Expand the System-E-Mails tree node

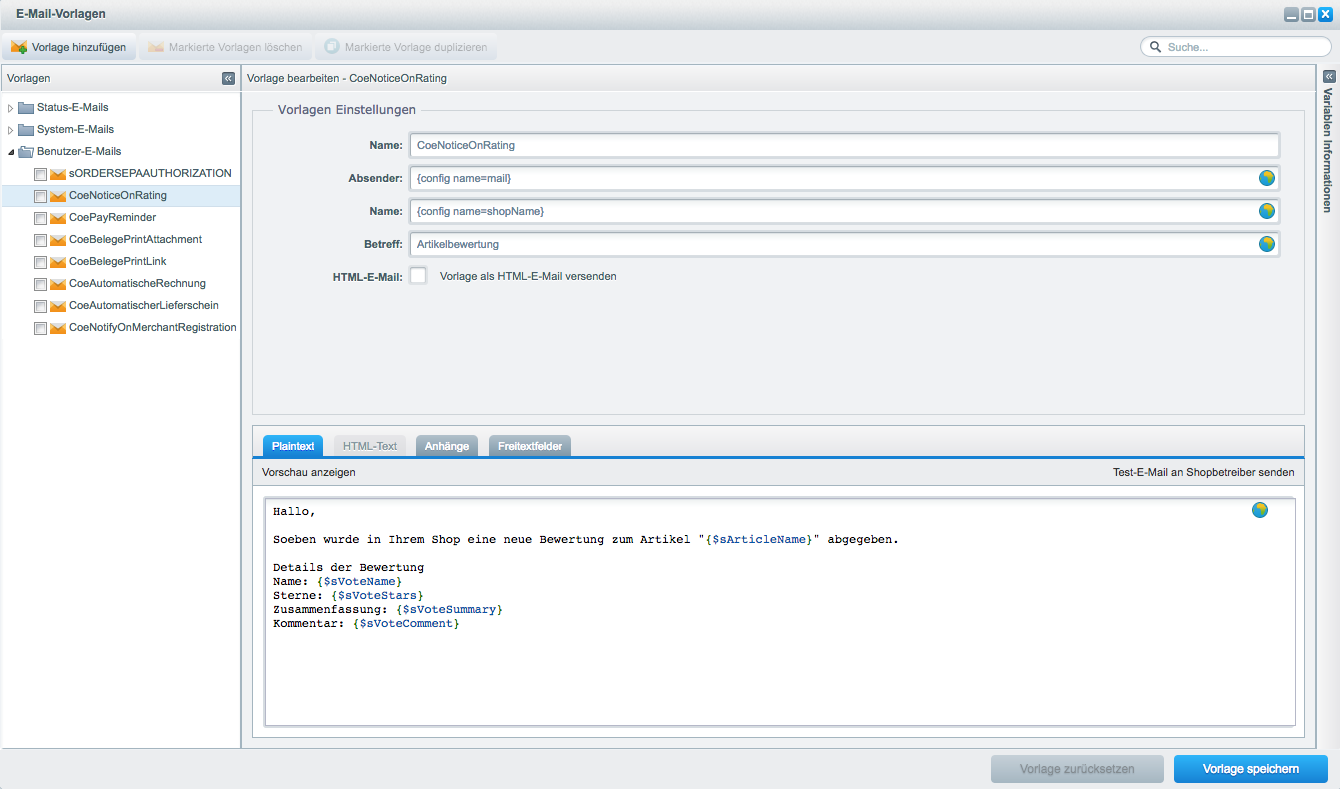tap(11, 130)
